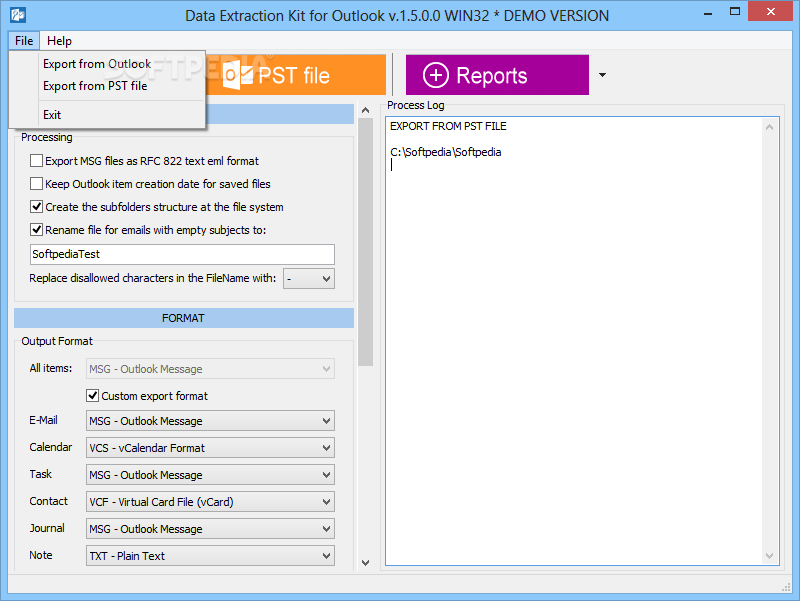Uncheck Rename file for empty subjects checkbox

36,230
